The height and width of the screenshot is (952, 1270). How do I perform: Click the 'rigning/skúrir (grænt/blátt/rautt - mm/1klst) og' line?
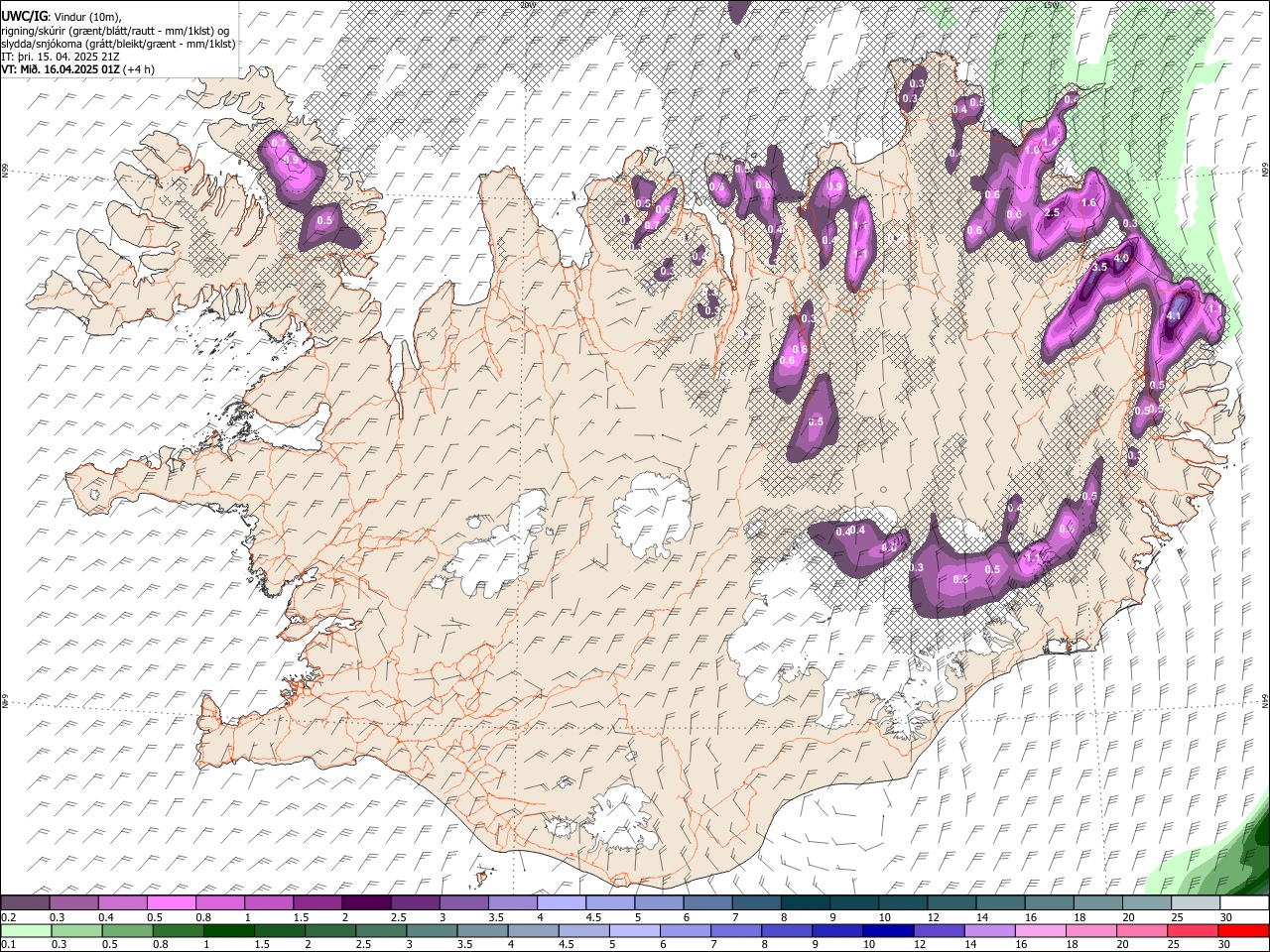[115, 30]
